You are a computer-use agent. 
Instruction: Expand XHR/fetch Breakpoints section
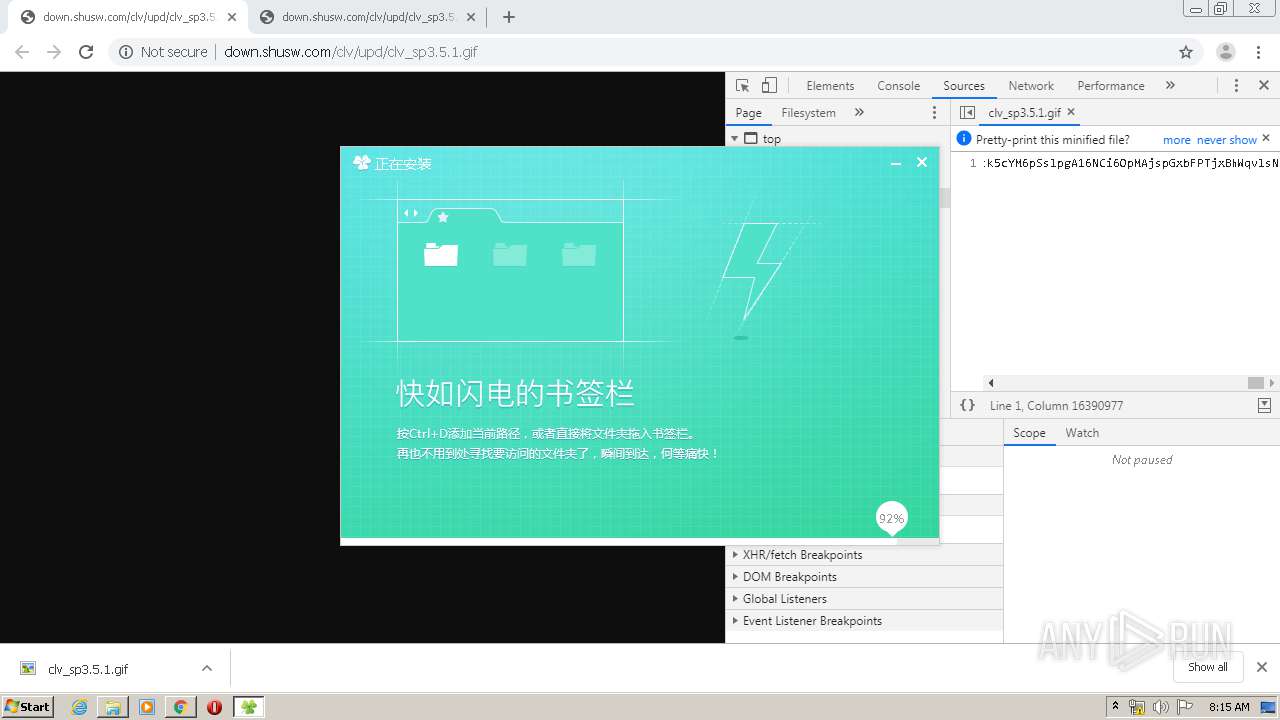tap(864, 555)
